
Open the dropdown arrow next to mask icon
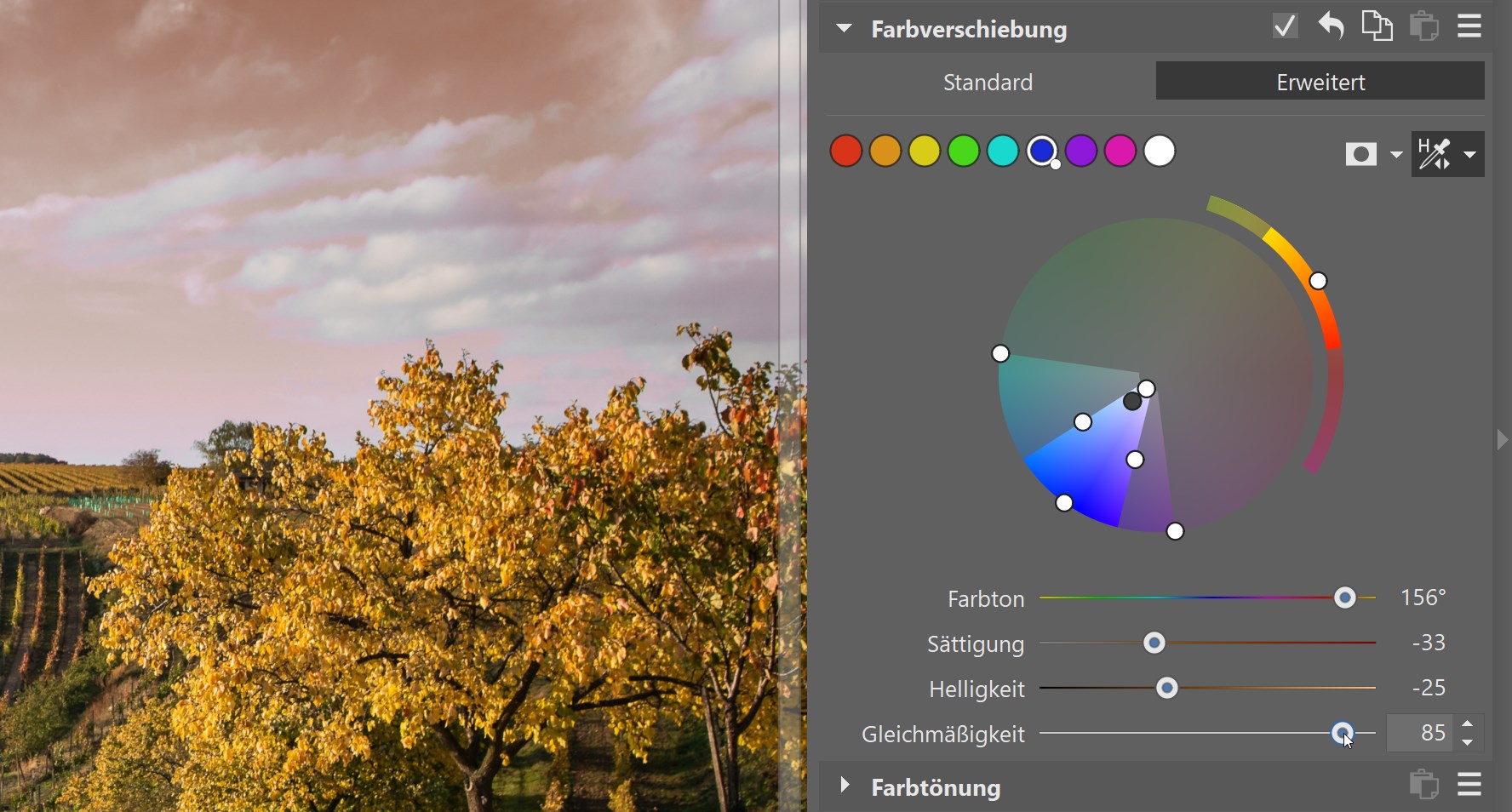1396,154
